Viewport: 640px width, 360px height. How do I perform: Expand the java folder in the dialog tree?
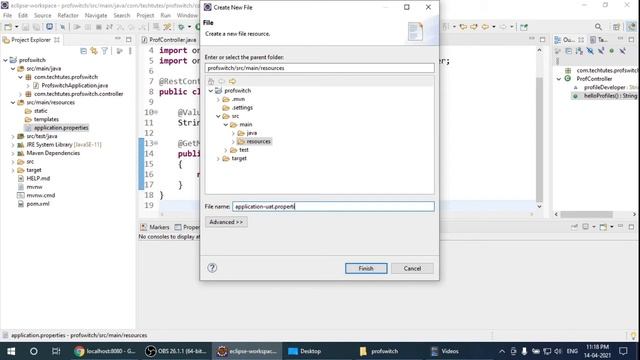tap(233, 133)
